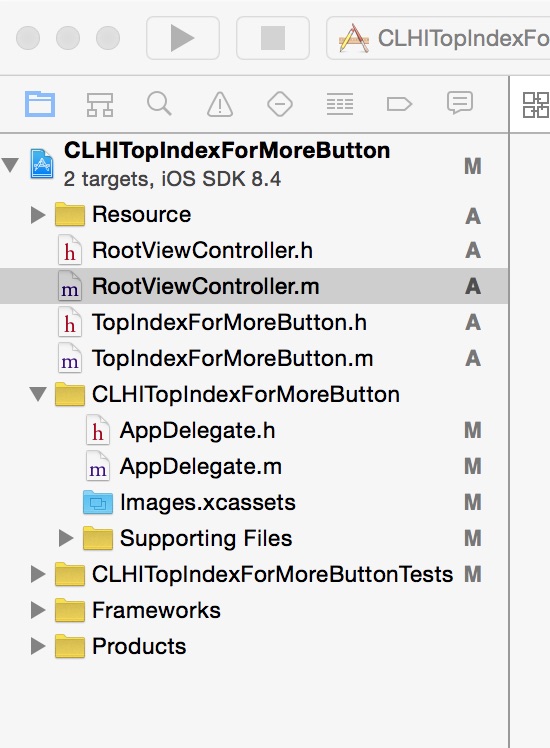Expand the Products folder

click(38, 646)
